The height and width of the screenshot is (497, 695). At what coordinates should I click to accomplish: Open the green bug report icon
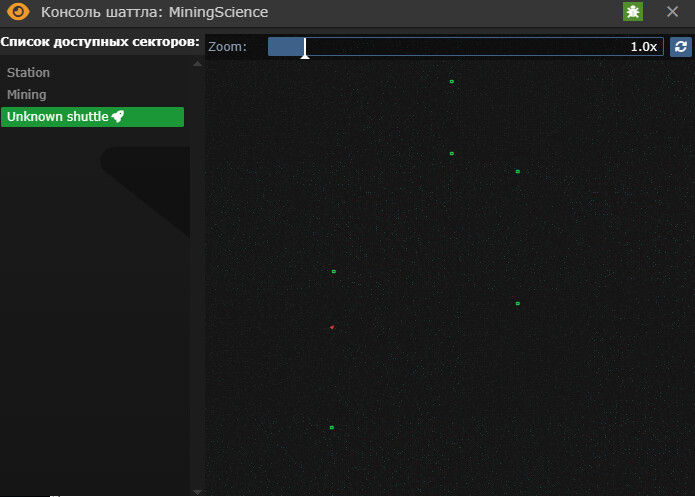[633, 13]
